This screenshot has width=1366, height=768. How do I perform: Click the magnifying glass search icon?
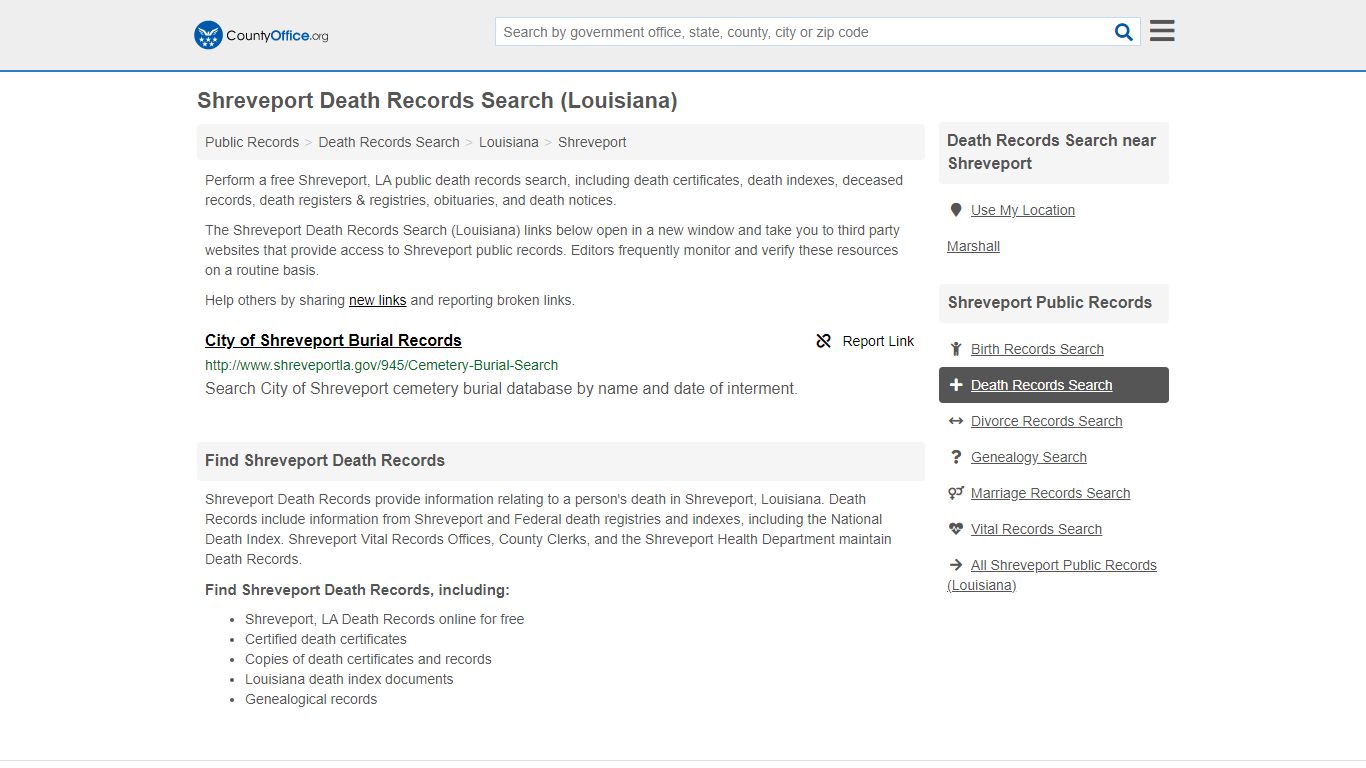coord(1124,32)
